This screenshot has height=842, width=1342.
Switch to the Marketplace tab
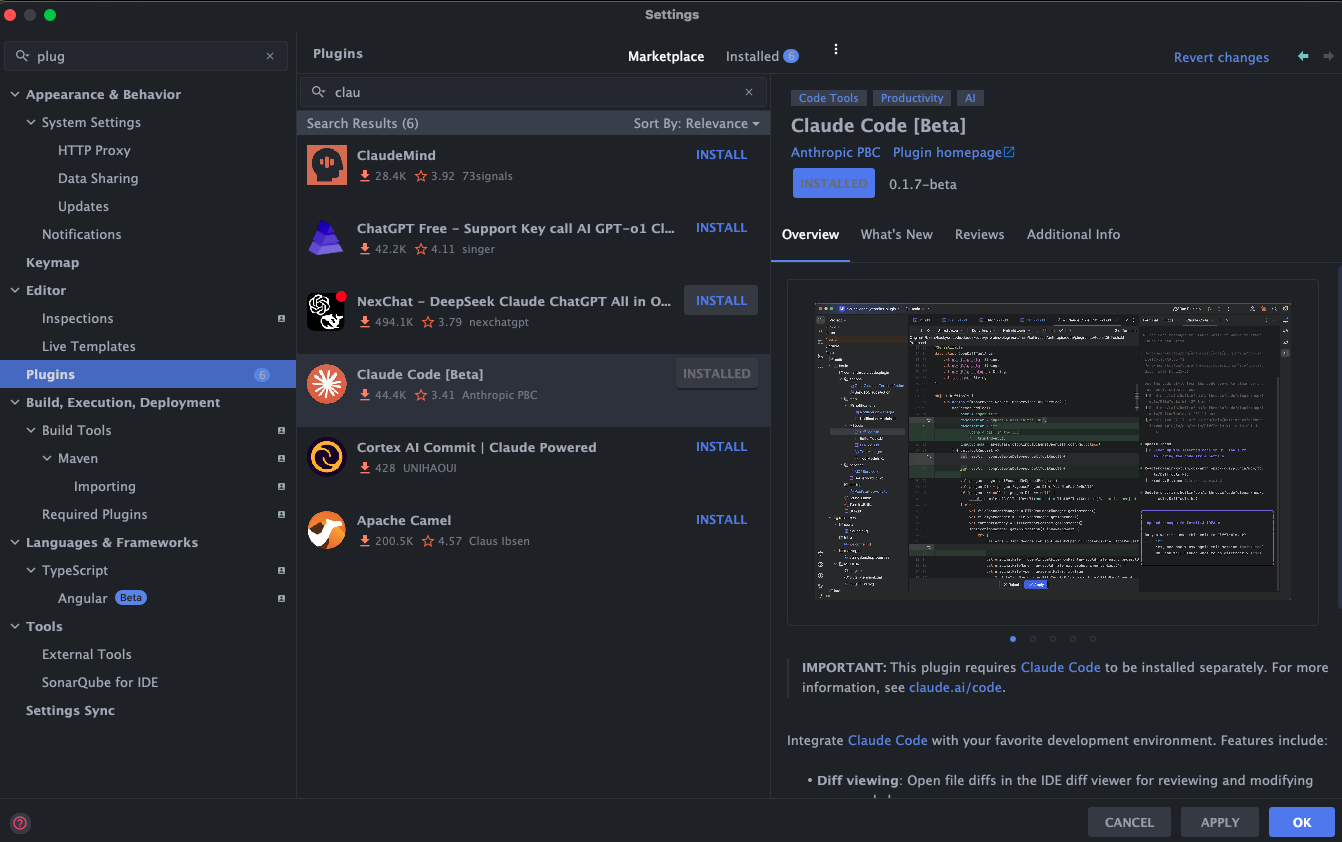point(666,56)
